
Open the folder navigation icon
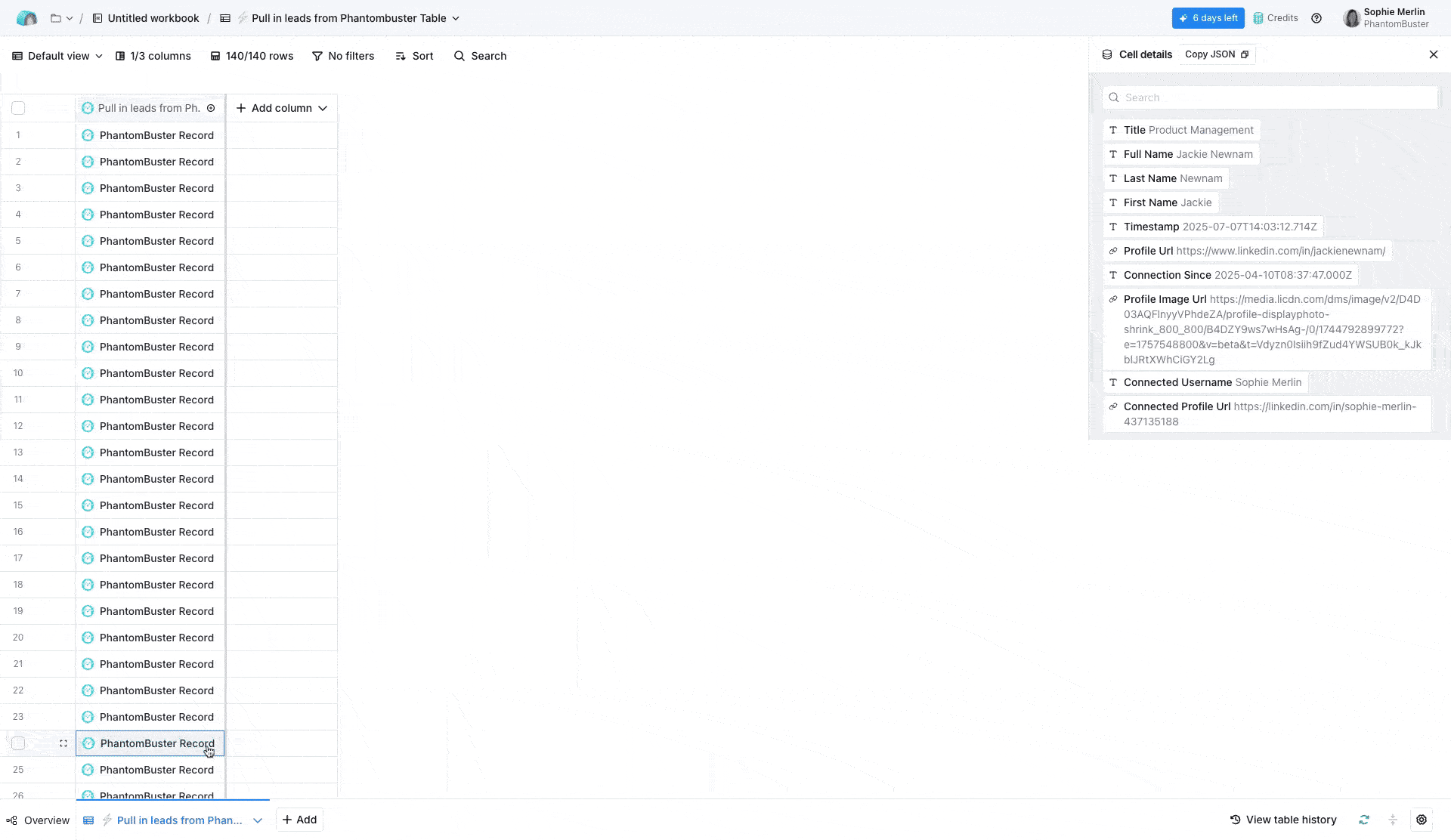(56, 18)
